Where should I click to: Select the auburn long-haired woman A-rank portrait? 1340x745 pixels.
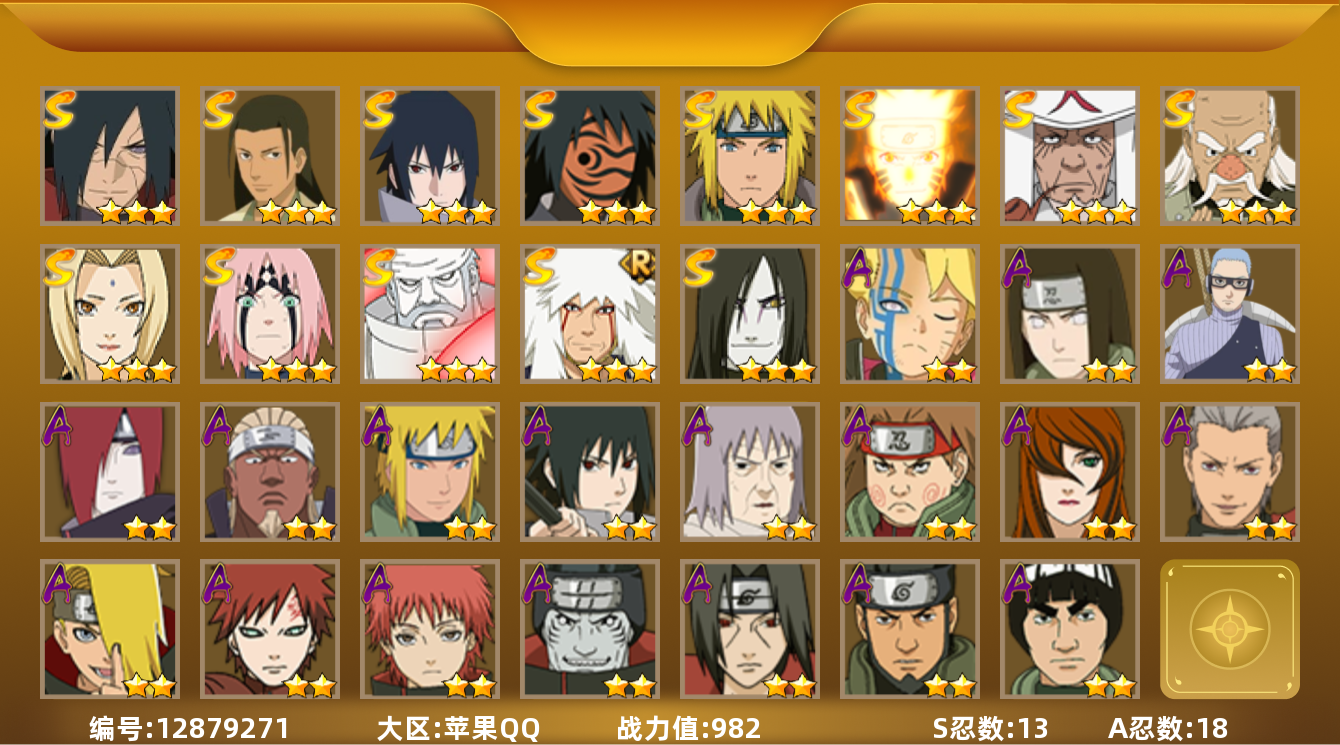tap(1070, 472)
